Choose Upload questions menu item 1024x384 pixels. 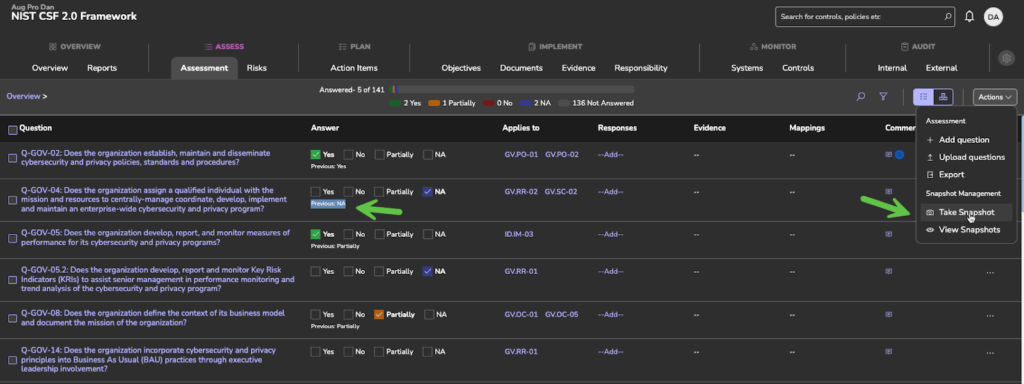(x=965, y=157)
